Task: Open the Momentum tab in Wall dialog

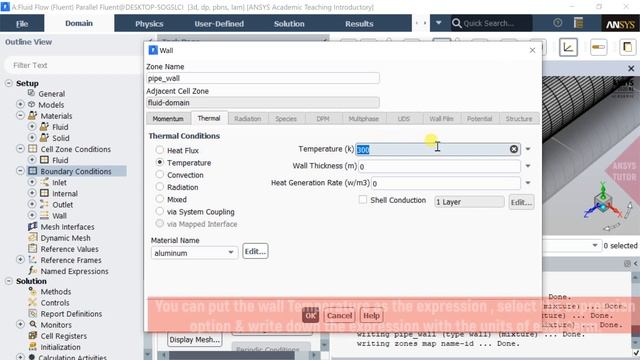Action: click(x=168, y=119)
